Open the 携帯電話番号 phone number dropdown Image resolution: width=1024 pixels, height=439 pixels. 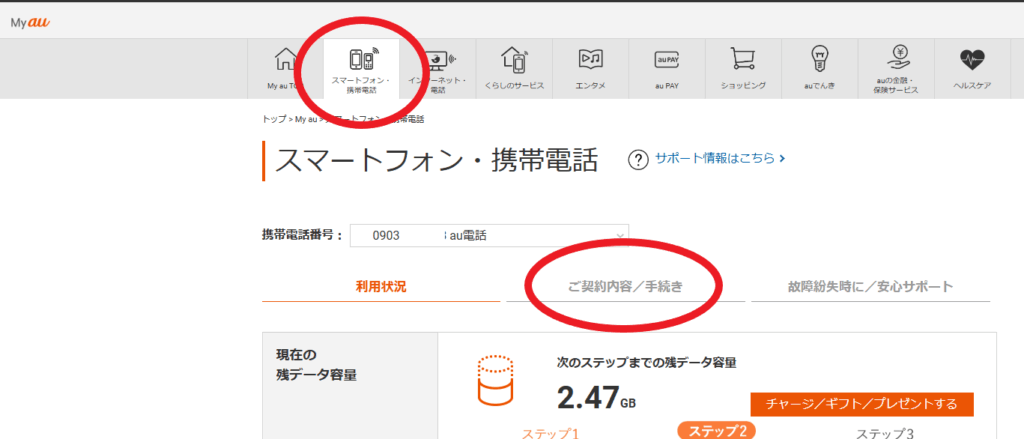[x=489, y=236]
